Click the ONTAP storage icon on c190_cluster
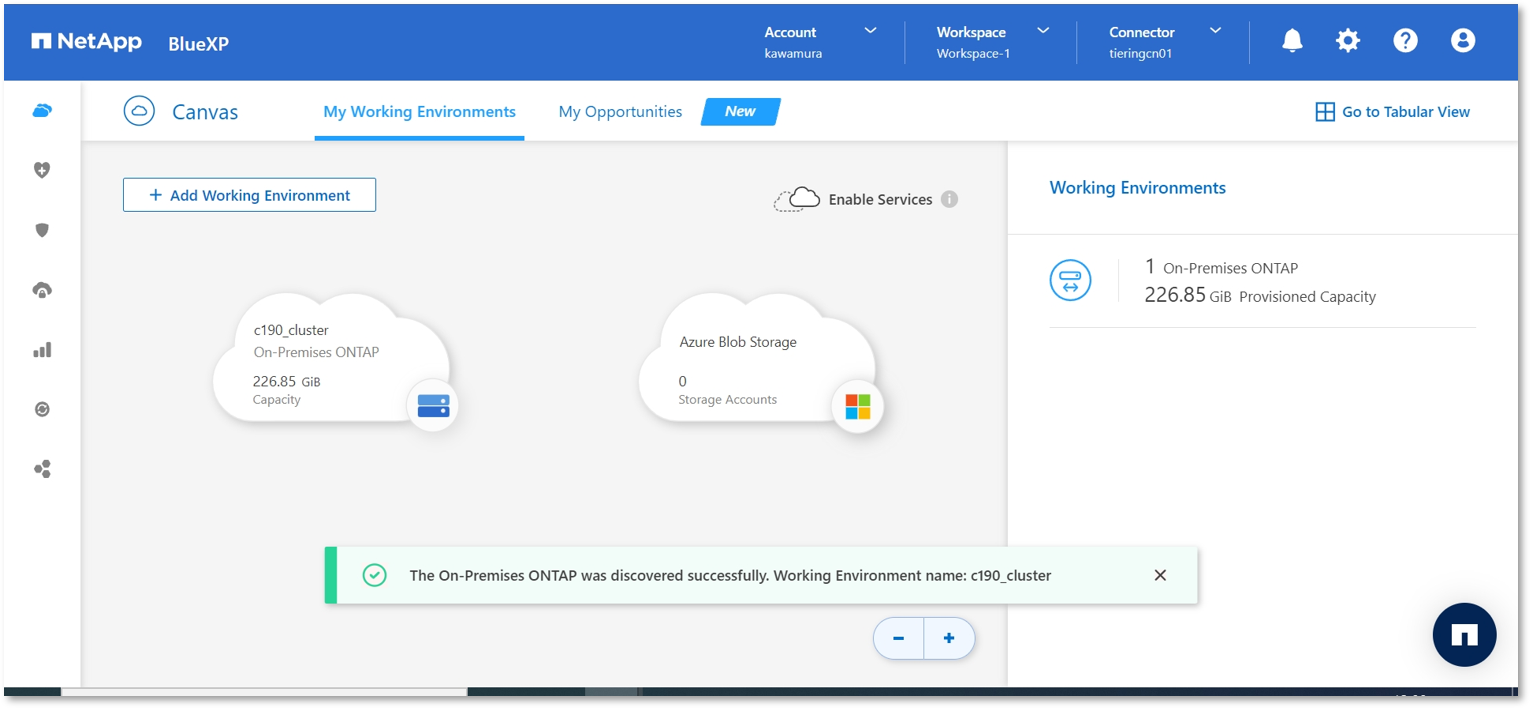Image resolution: width=1531 pixels, height=709 pixels. click(433, 406)
